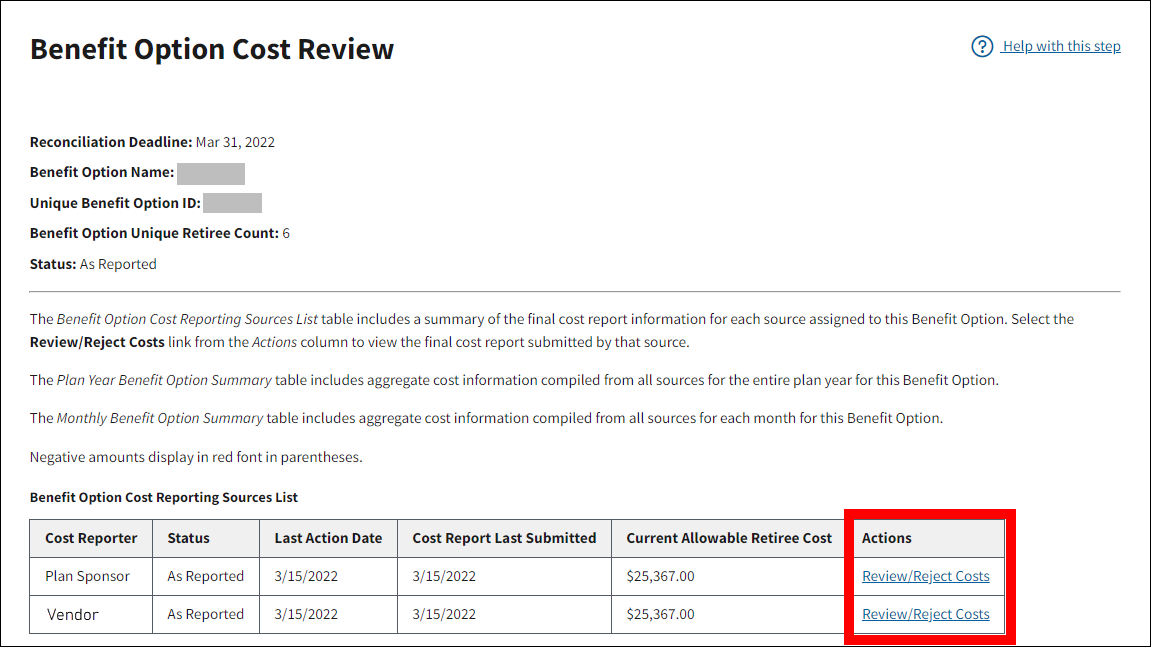Open Review/Reject Costs for Plan Sponsor

pos(925,576)
